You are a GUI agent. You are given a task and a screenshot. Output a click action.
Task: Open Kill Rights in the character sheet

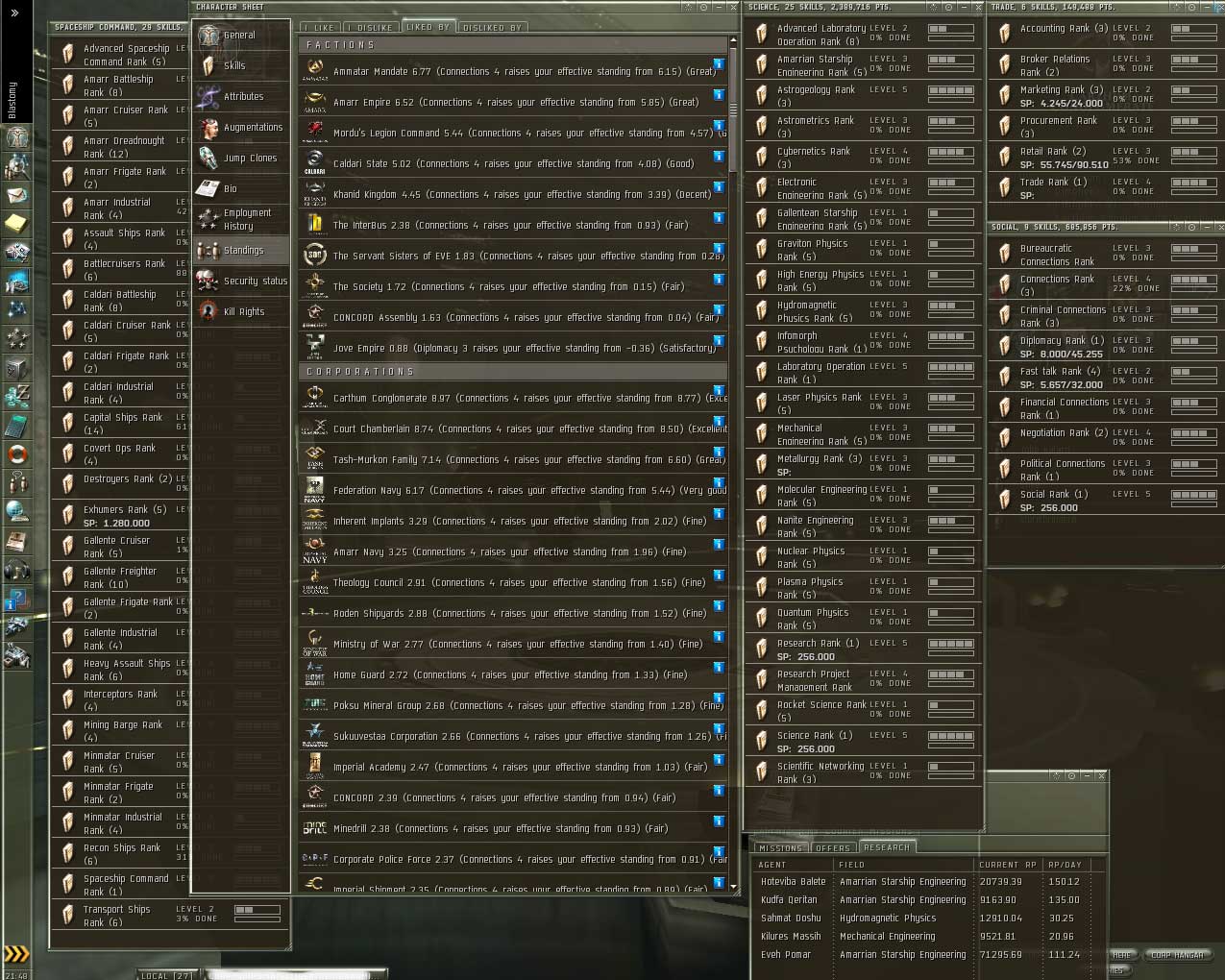[241, 311]
